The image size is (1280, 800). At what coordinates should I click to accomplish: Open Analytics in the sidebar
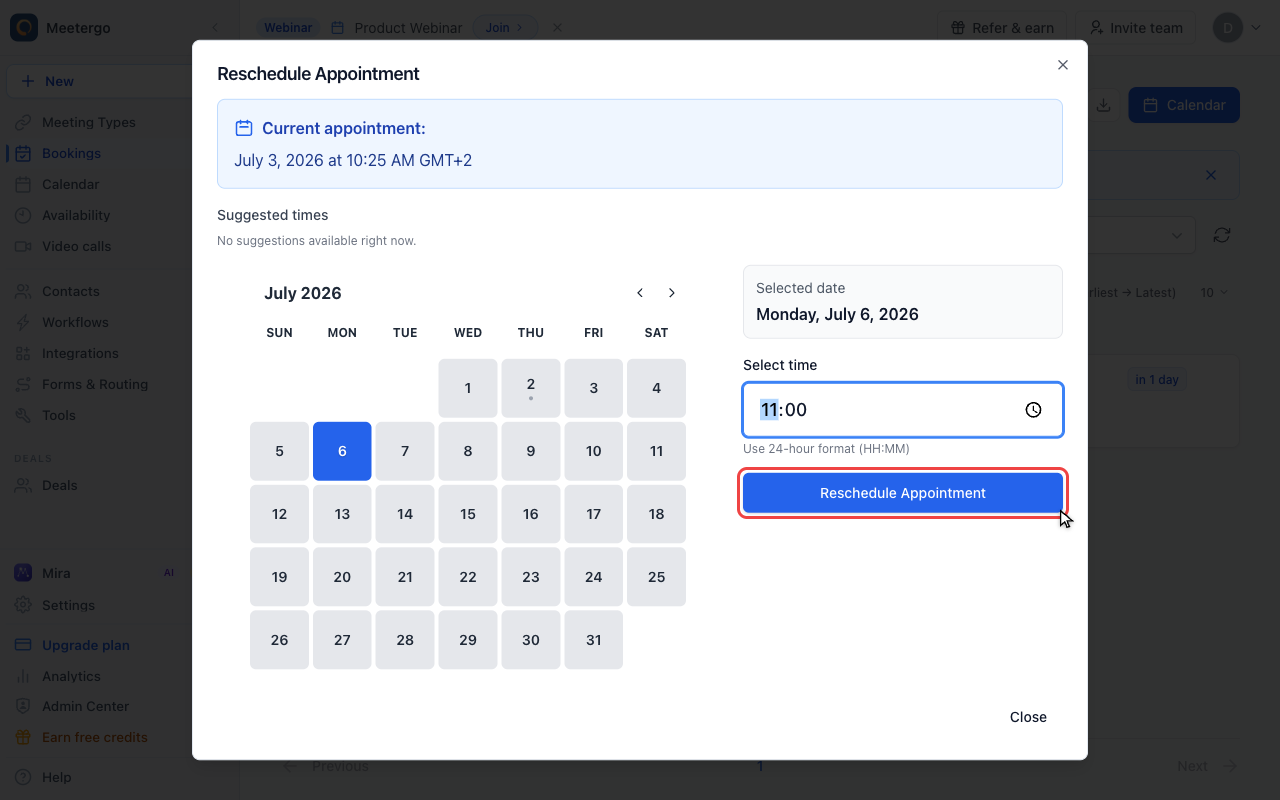click(x=71, y=676)
